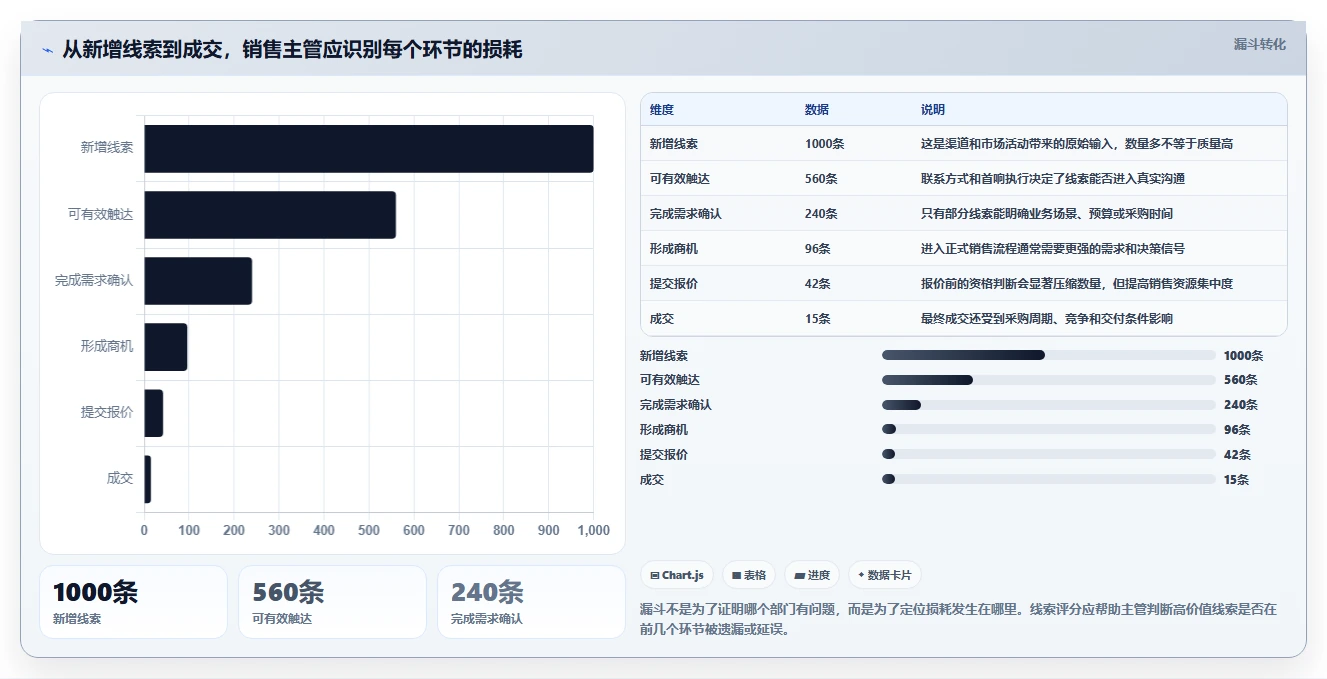
Task: Click description starting 这是渠道和市场活动
Action: (1077, 144)
